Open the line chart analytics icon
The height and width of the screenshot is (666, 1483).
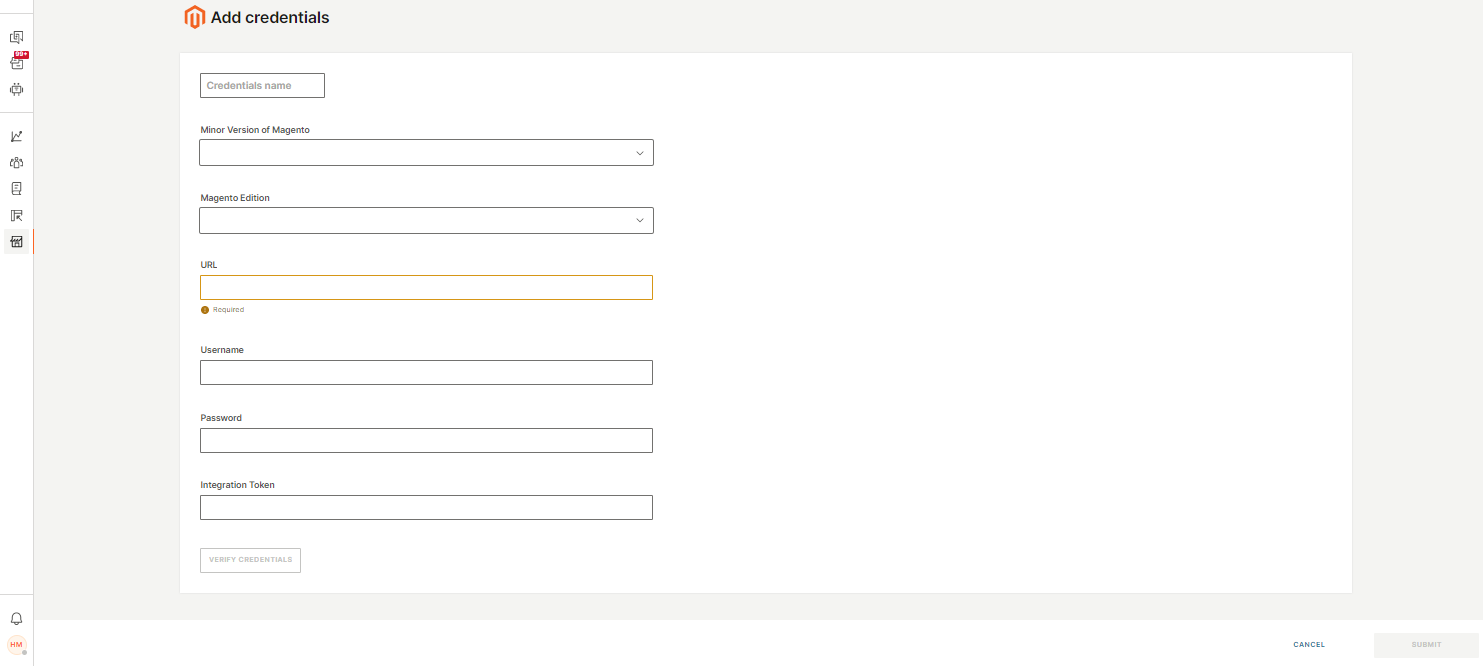click(16, 136)
